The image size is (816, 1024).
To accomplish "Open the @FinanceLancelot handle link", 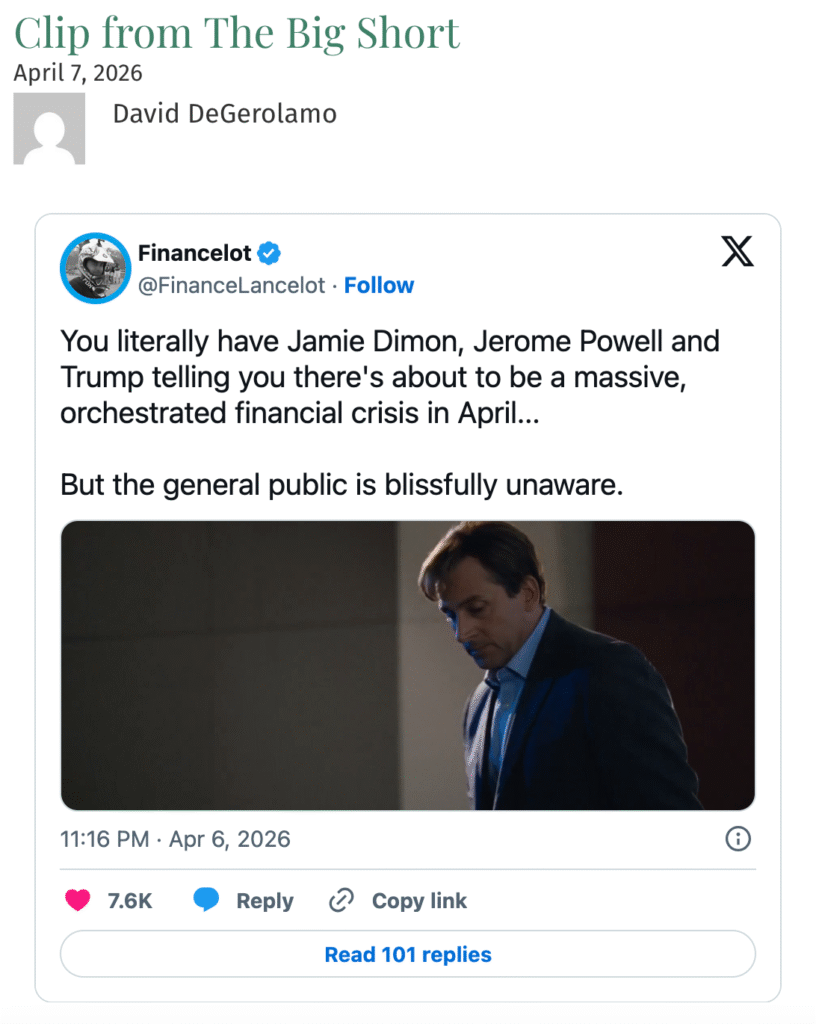I will point(231,285).
